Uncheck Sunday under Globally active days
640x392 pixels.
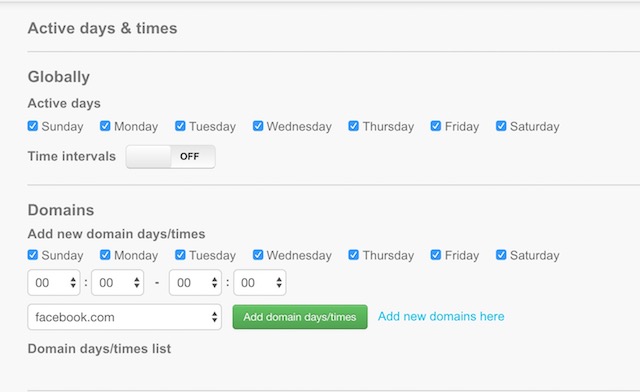[x=33, y=126]
